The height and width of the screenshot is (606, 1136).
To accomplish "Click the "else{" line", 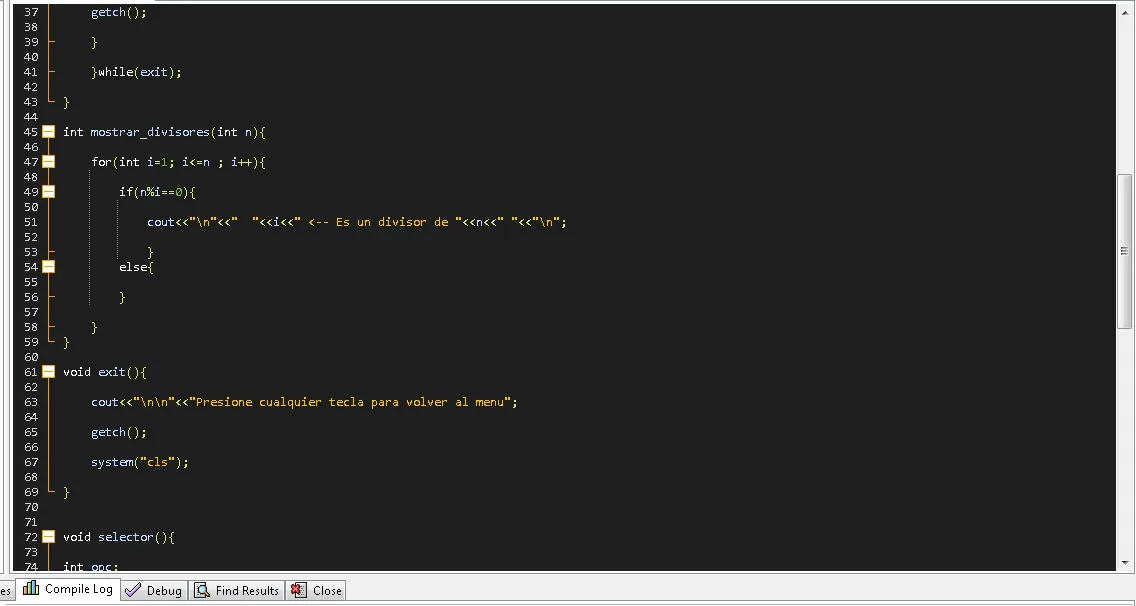I will click(136, 267).
